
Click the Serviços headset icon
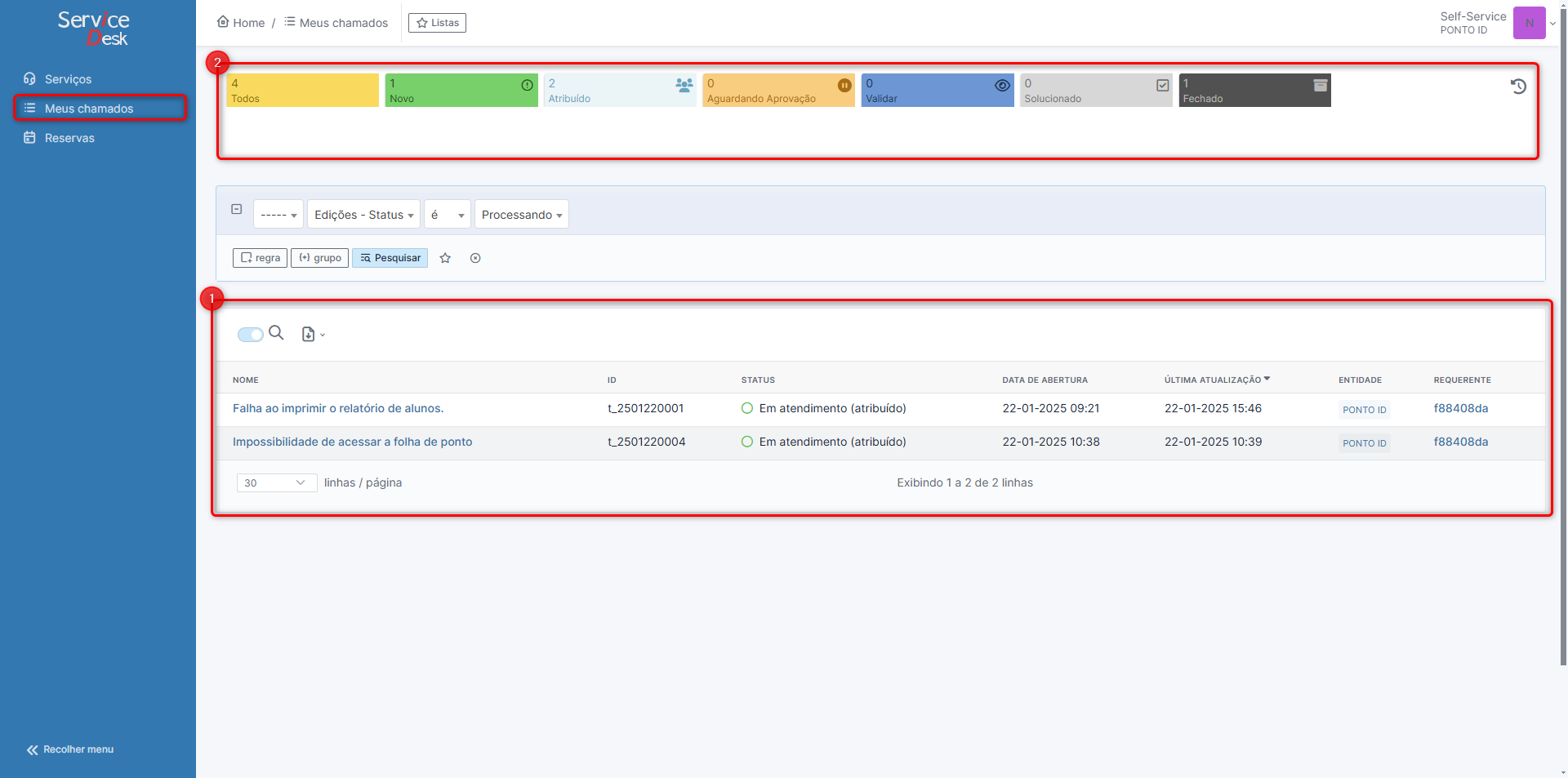click(29, 78)
